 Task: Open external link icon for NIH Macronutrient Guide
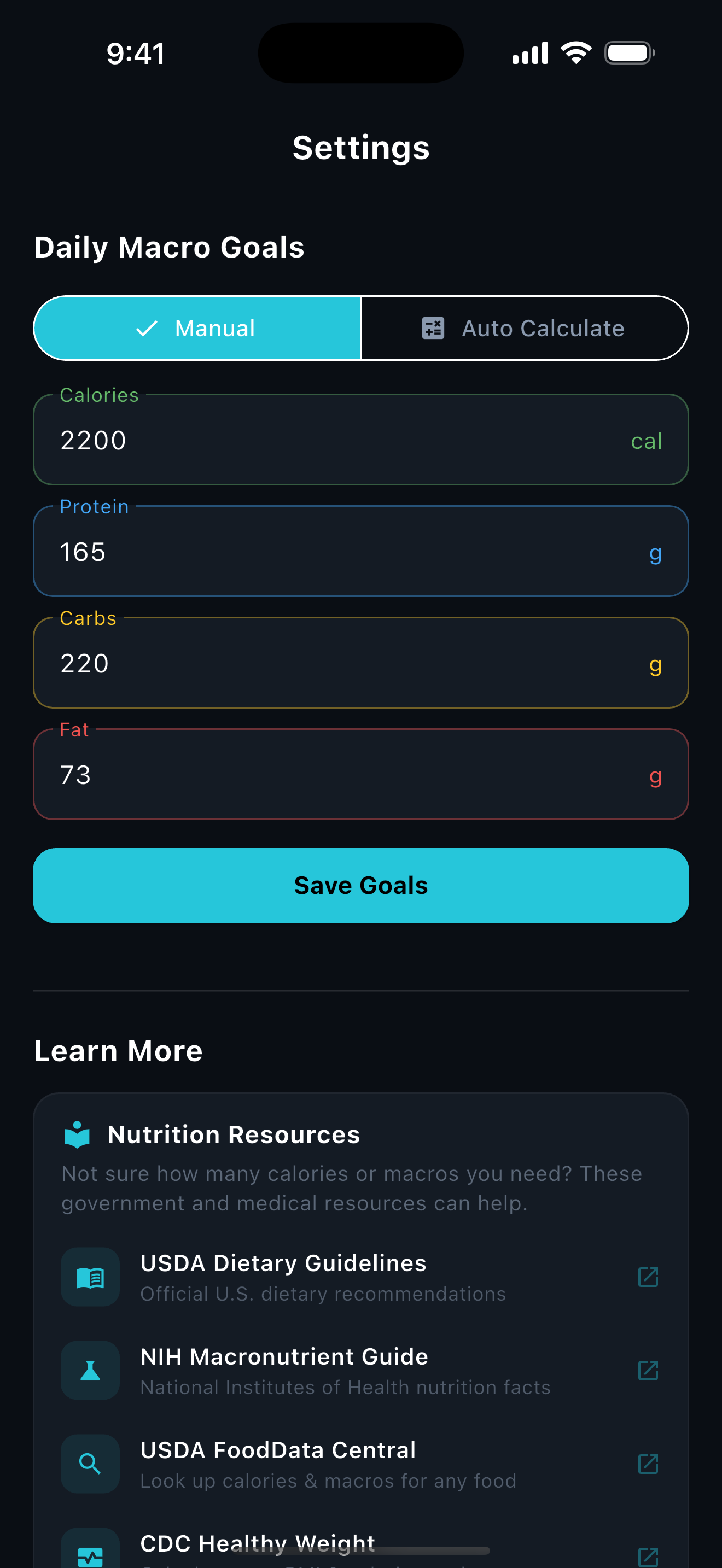[648, 1370]
